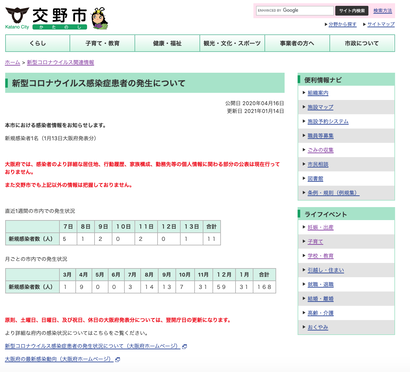Open 結婚・離婚 life event link
Screen dimensions: 410x372
pos(320,299)
